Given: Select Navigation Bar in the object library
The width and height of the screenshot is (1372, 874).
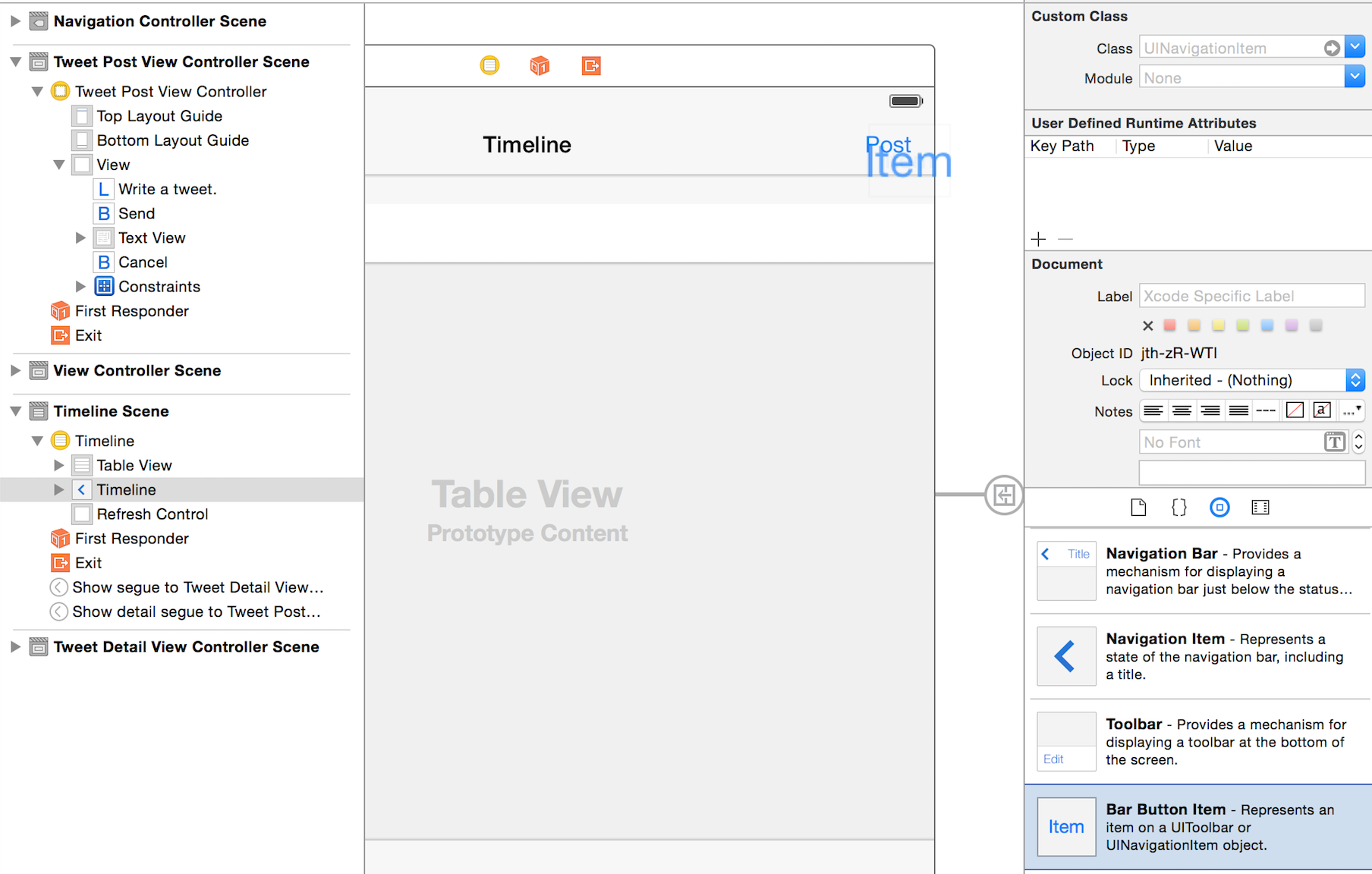Looking at the screenshot, I should [1197, 571].
